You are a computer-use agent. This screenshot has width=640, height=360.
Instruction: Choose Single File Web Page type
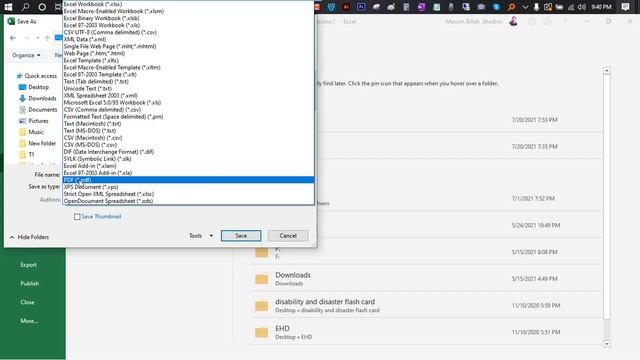[x=188, y=46]
